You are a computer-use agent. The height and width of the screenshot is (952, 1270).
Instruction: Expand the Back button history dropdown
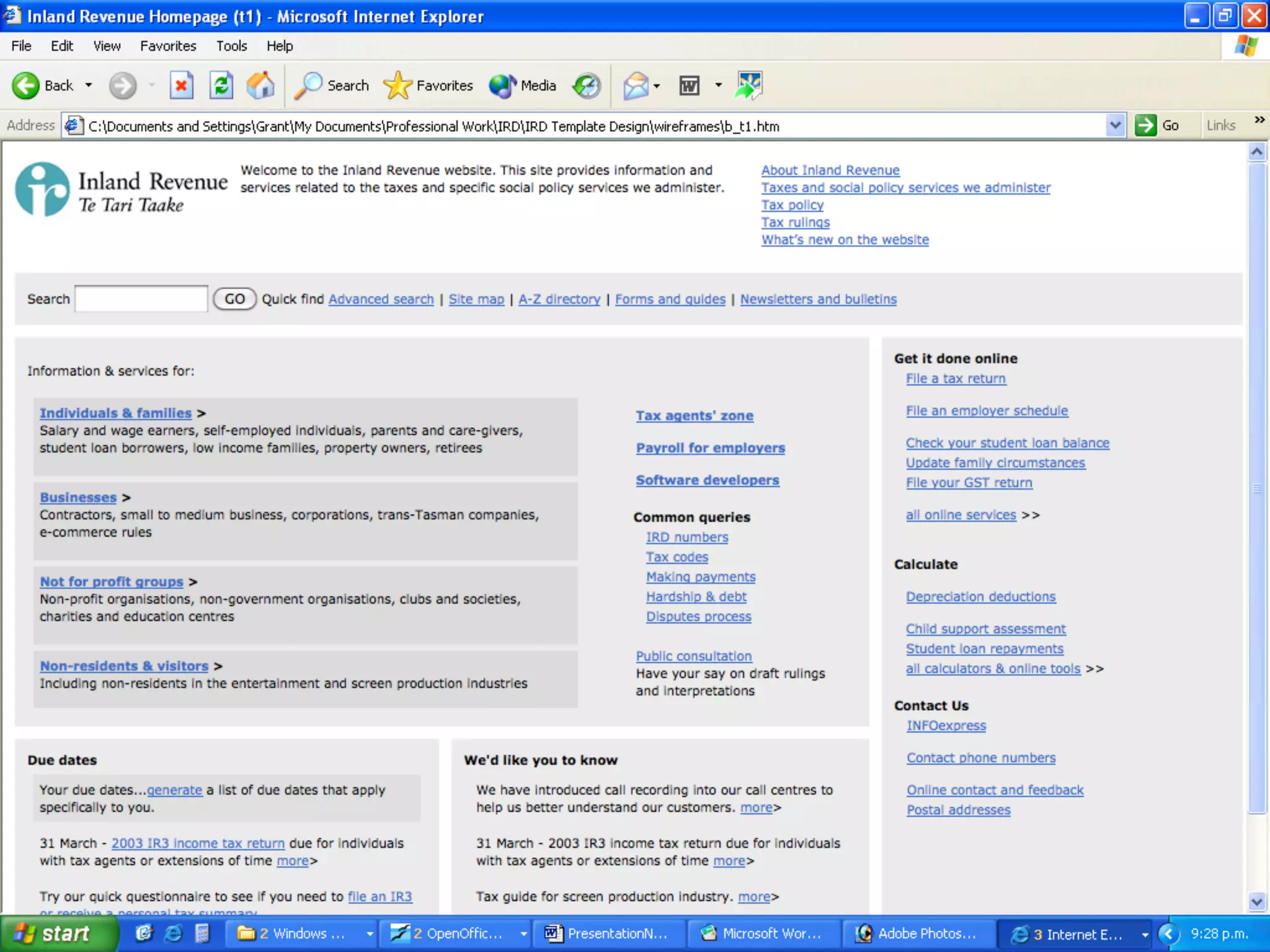[89, 86]
